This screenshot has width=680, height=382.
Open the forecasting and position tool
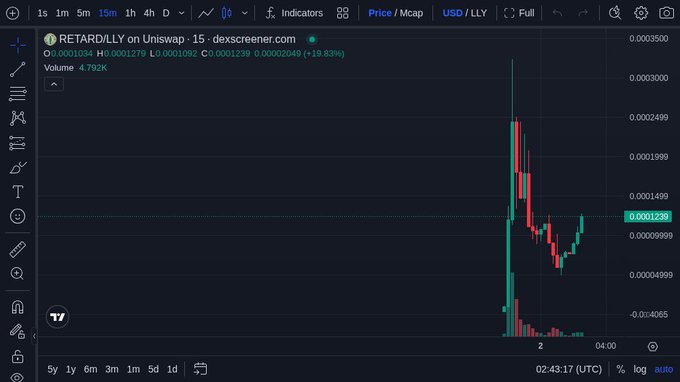point(18,143)
